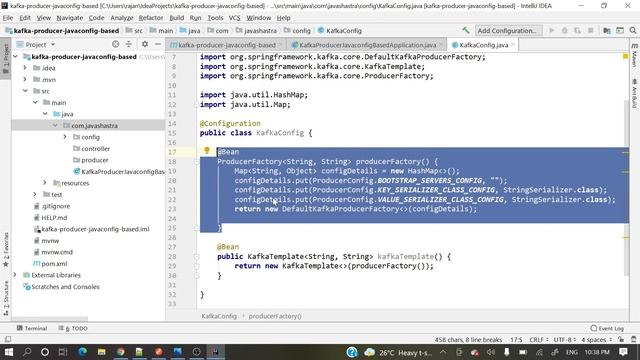Image resolution: width=640 pixels, height=360 pixels.
Task: Click the Run Anything window icon
Action: [x=620, y=31]
